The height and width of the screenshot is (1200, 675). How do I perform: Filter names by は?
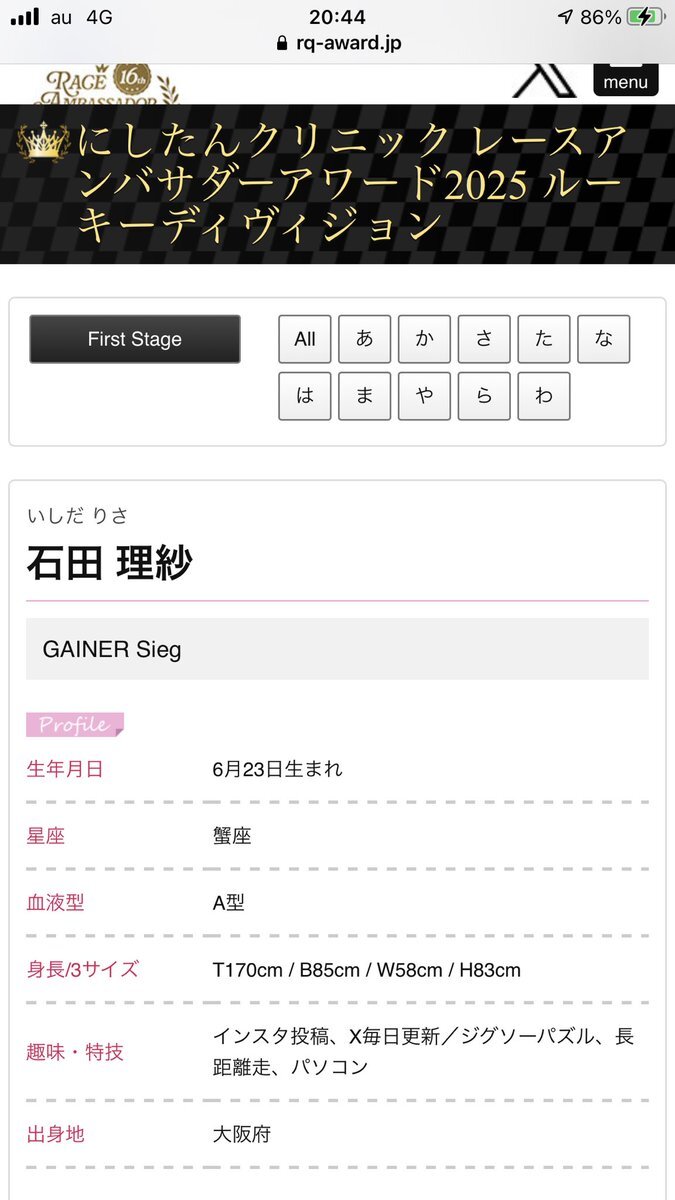pyautogui.click(x=305, y=396)
